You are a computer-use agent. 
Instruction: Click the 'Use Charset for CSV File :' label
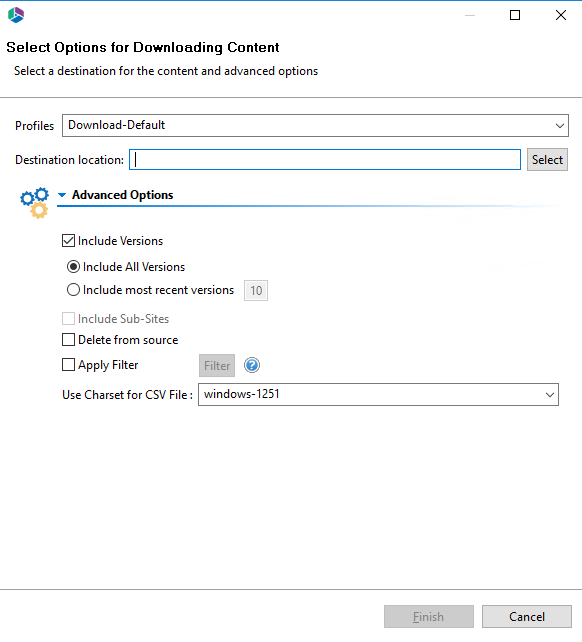pos(127,395)
